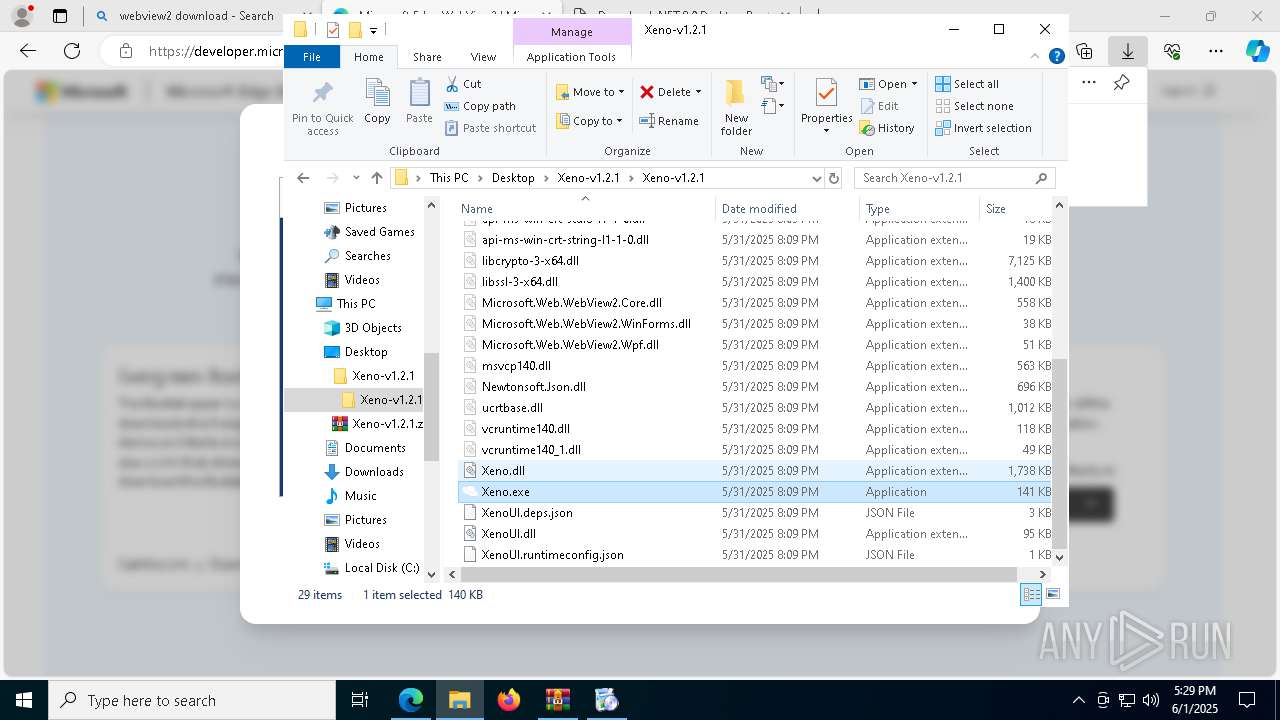Image resolution: width=1280 pixels, height=720 pixels.
Task: Select Local Disk (C:) in navigation pane
Action: (382, 568)
